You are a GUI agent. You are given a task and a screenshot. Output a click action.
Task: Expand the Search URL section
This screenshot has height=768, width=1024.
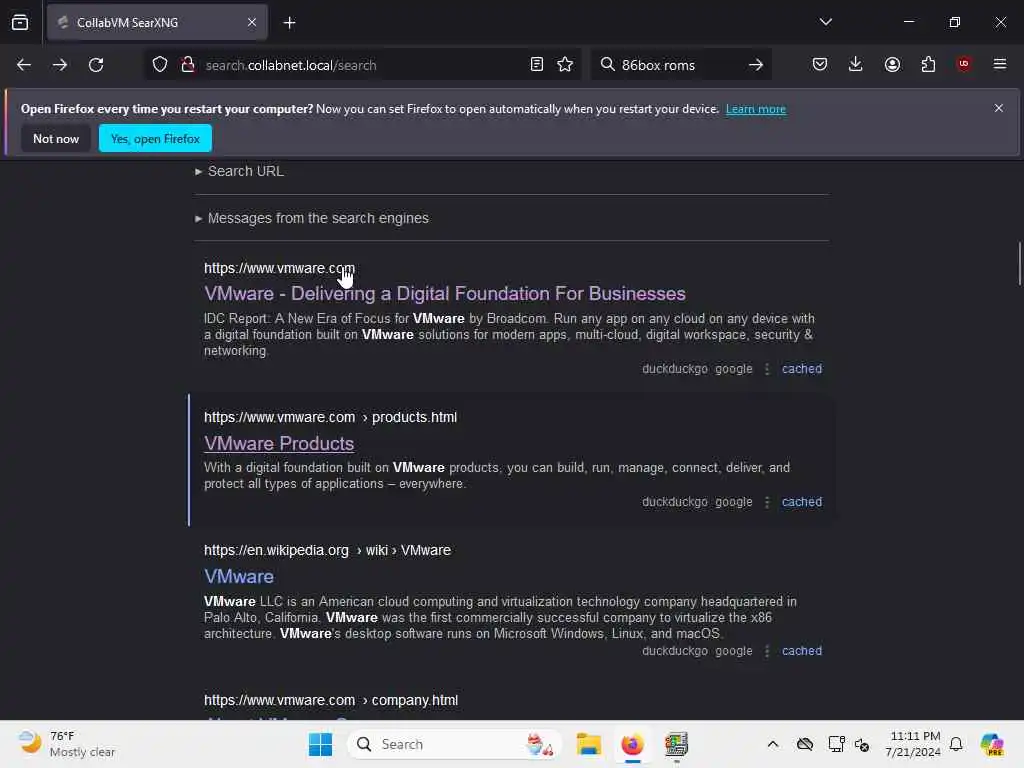(240, 171)
